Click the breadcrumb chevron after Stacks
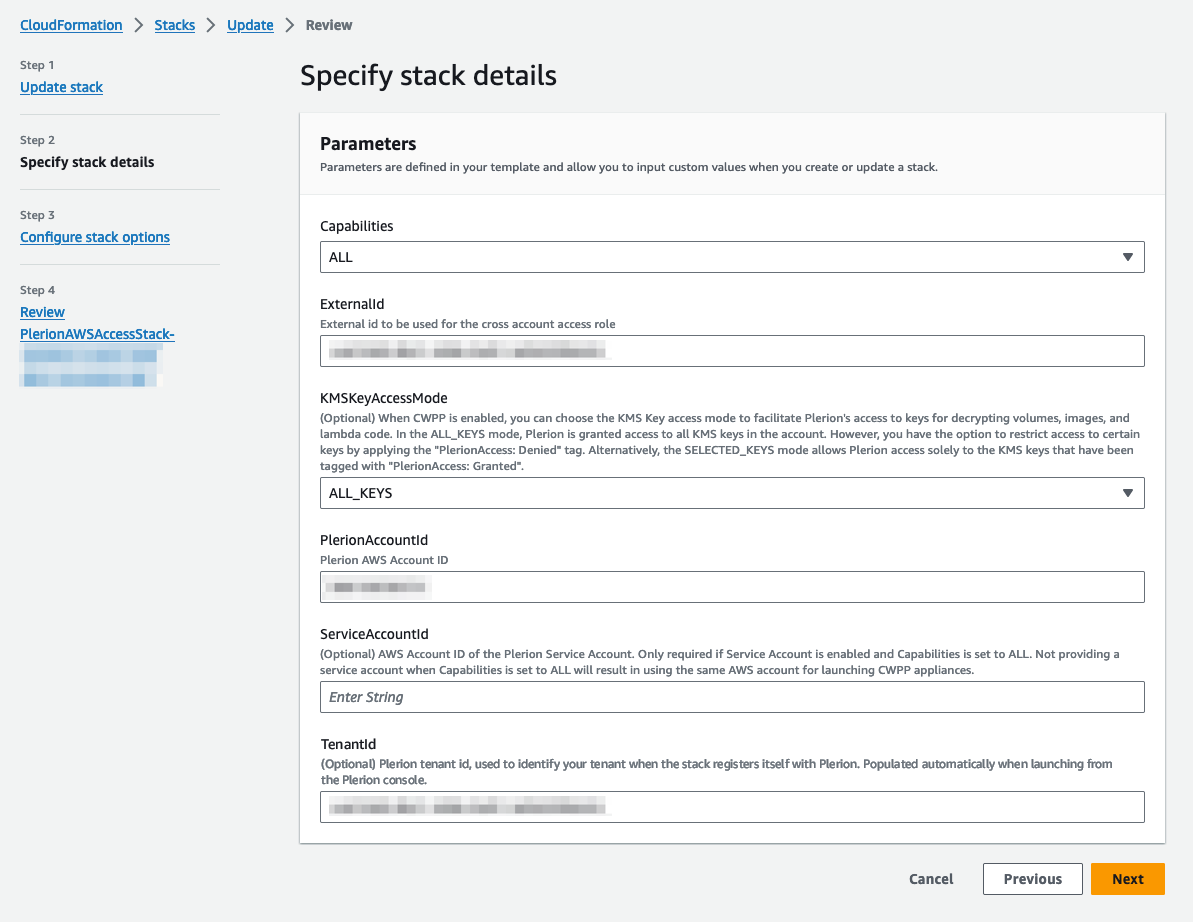The height and width of the screenshot is (922, 1193). (x=211, y=25)
